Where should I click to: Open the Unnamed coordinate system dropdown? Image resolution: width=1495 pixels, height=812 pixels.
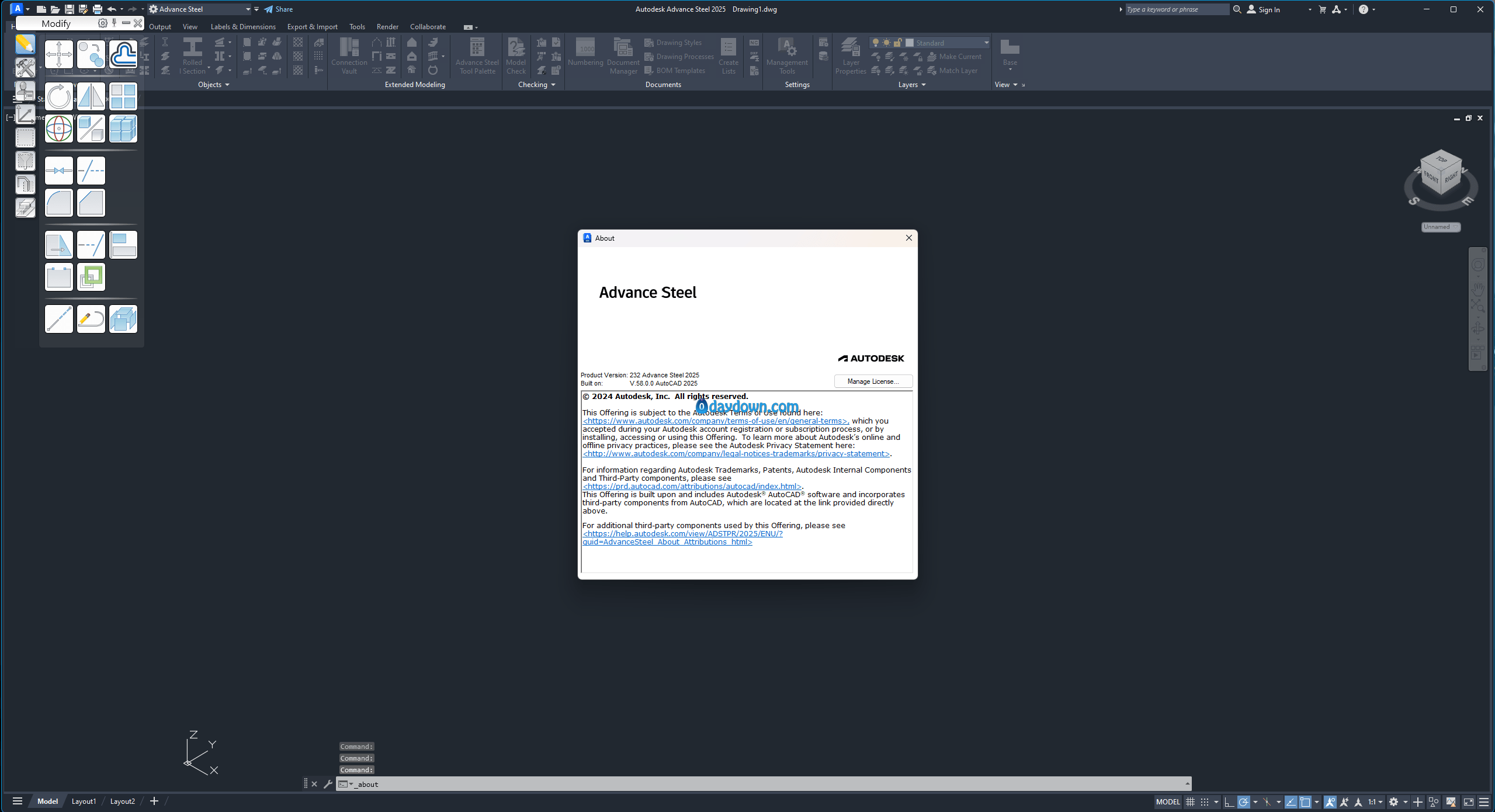coord(1441,227)
